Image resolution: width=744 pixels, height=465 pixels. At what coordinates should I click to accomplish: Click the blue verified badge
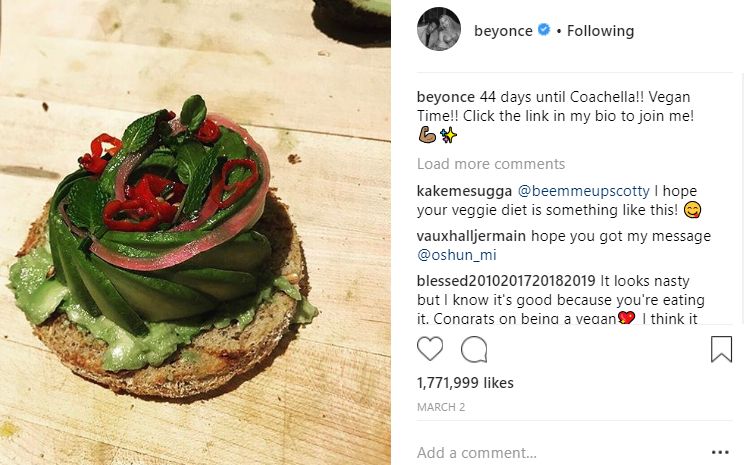click(x=543, y=31)
